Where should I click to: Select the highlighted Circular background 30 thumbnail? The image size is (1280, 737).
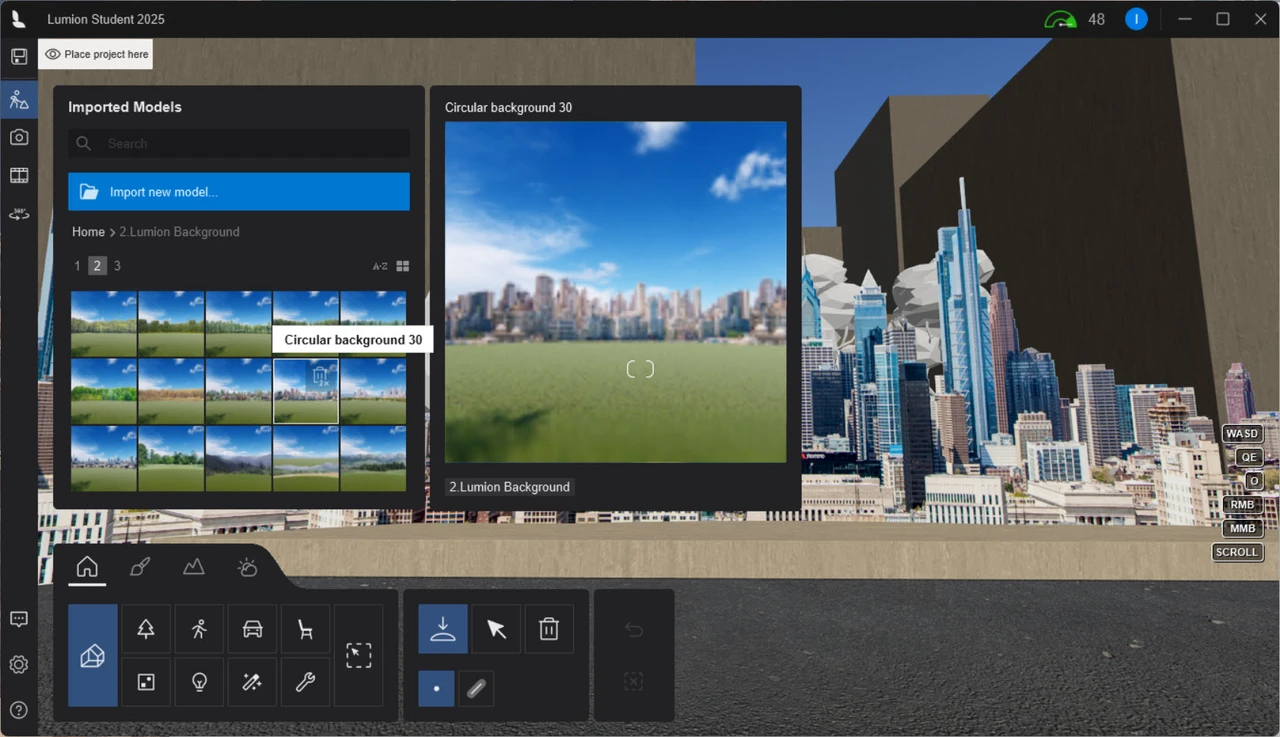(305, 391)
